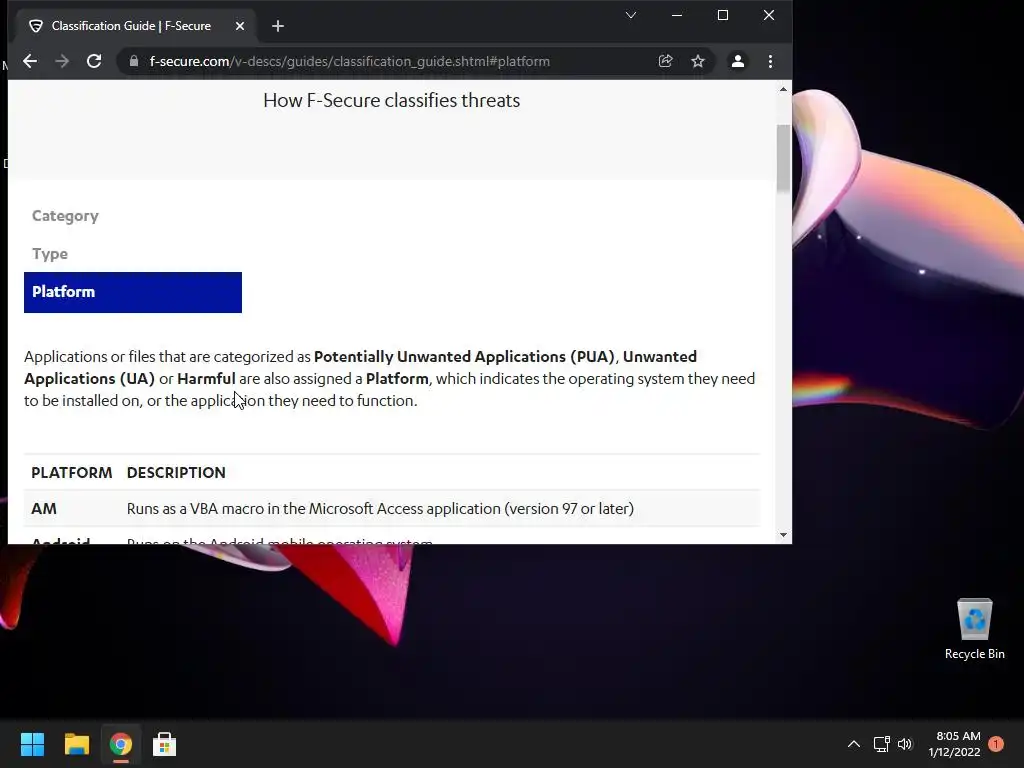Switch to the Type section
The width and height of the screenshot is (1024, 768).
click(50, 254)
